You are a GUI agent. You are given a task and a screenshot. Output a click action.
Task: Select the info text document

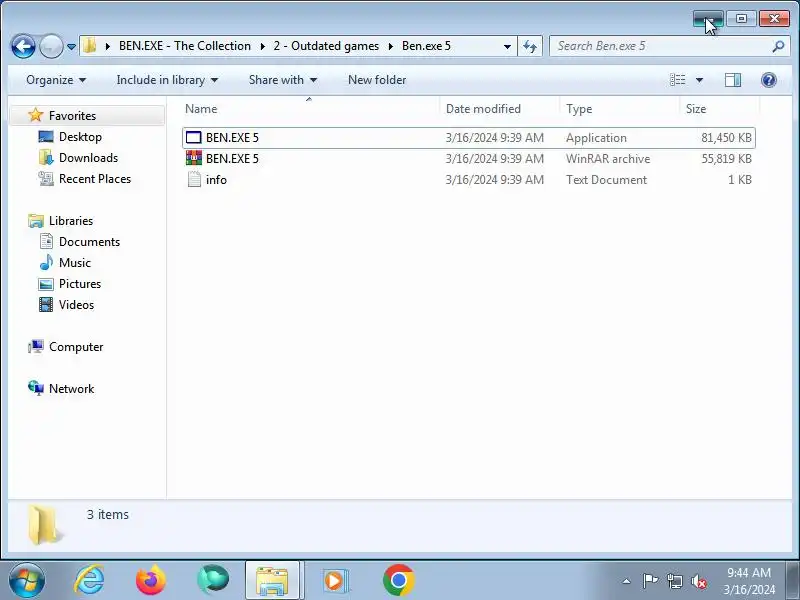468,180
